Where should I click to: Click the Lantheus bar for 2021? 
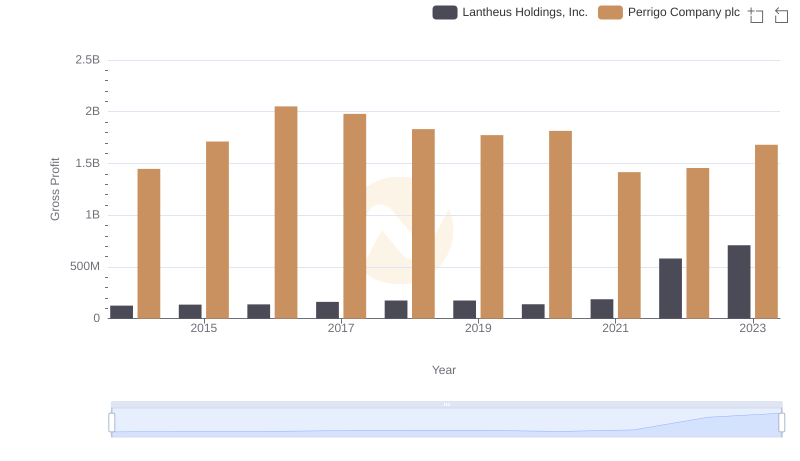click(602, 309)
